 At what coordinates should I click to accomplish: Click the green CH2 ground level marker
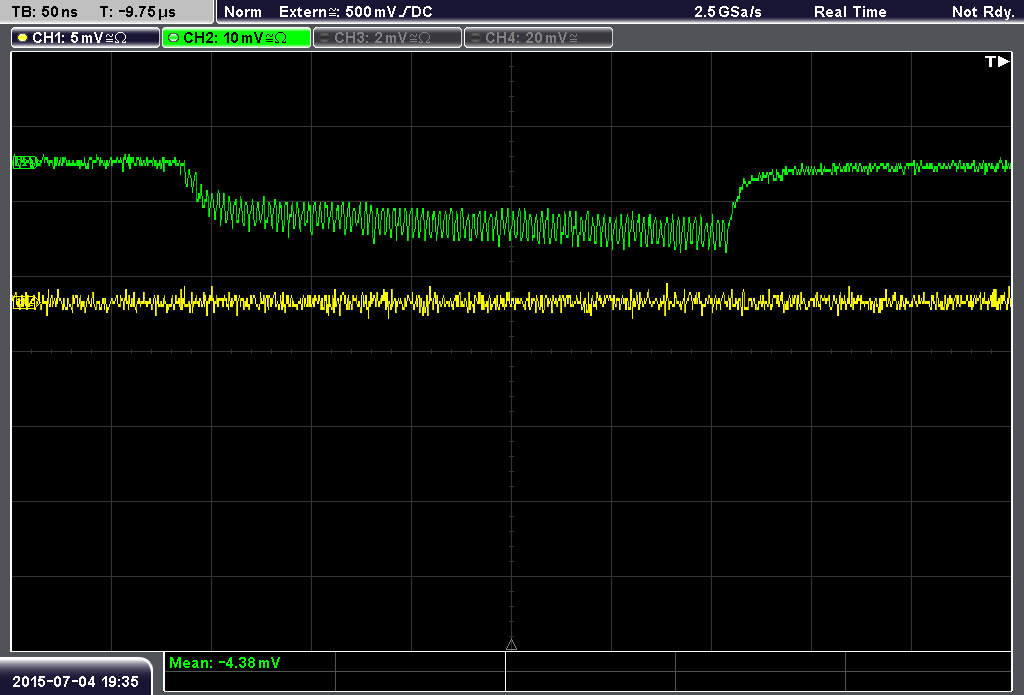(x=25, y=162)
